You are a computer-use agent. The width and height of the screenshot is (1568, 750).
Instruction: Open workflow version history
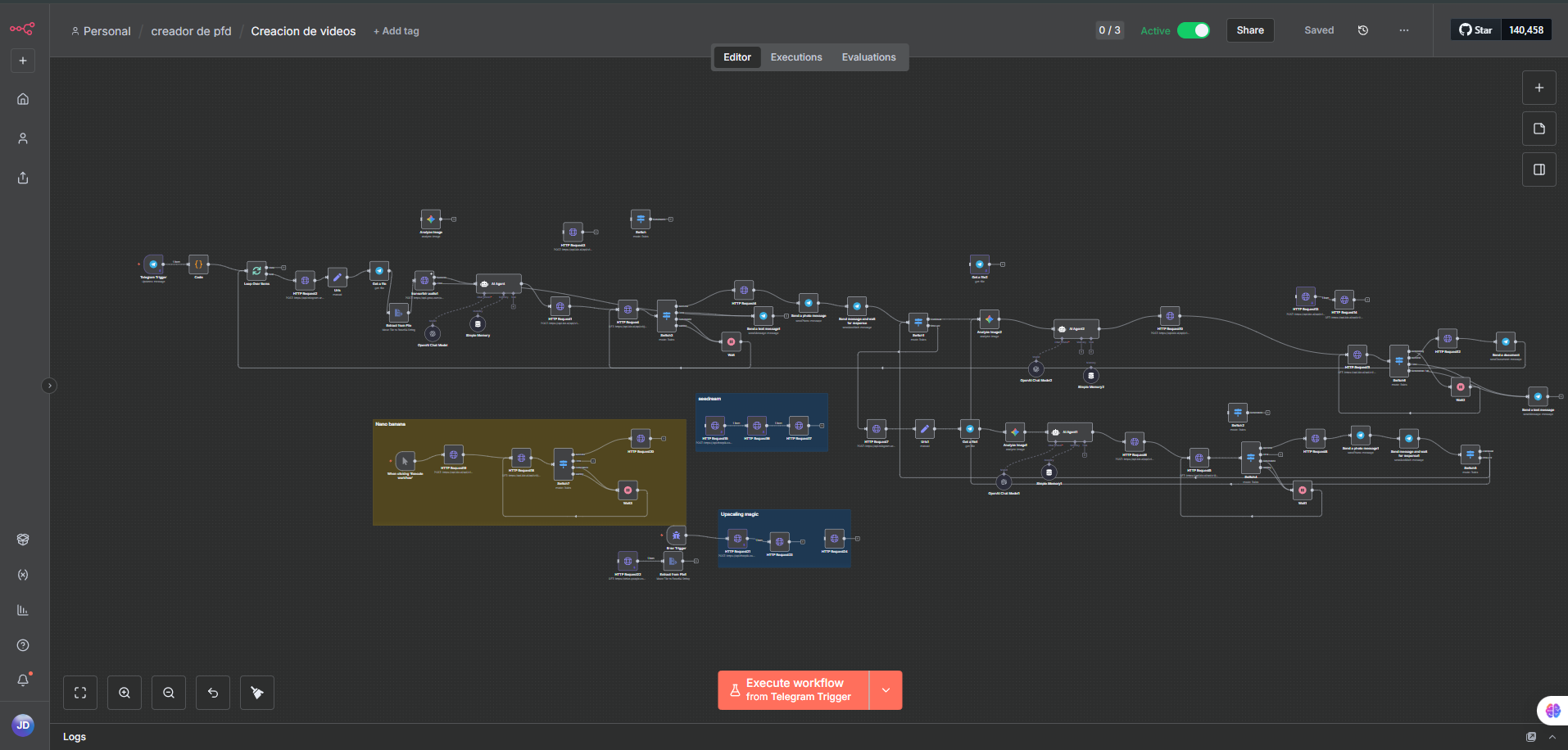[x=1363, y=30]
